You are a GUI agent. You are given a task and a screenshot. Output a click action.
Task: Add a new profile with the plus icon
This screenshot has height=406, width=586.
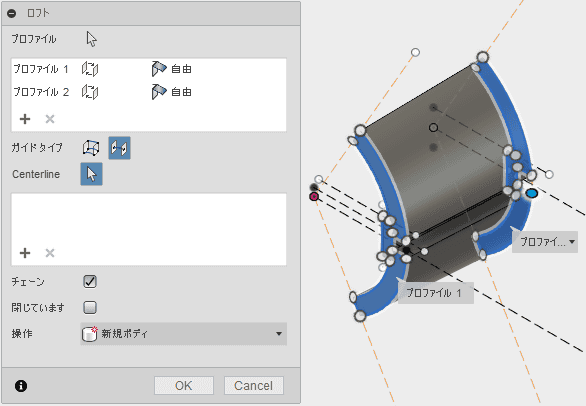[25, 119]
